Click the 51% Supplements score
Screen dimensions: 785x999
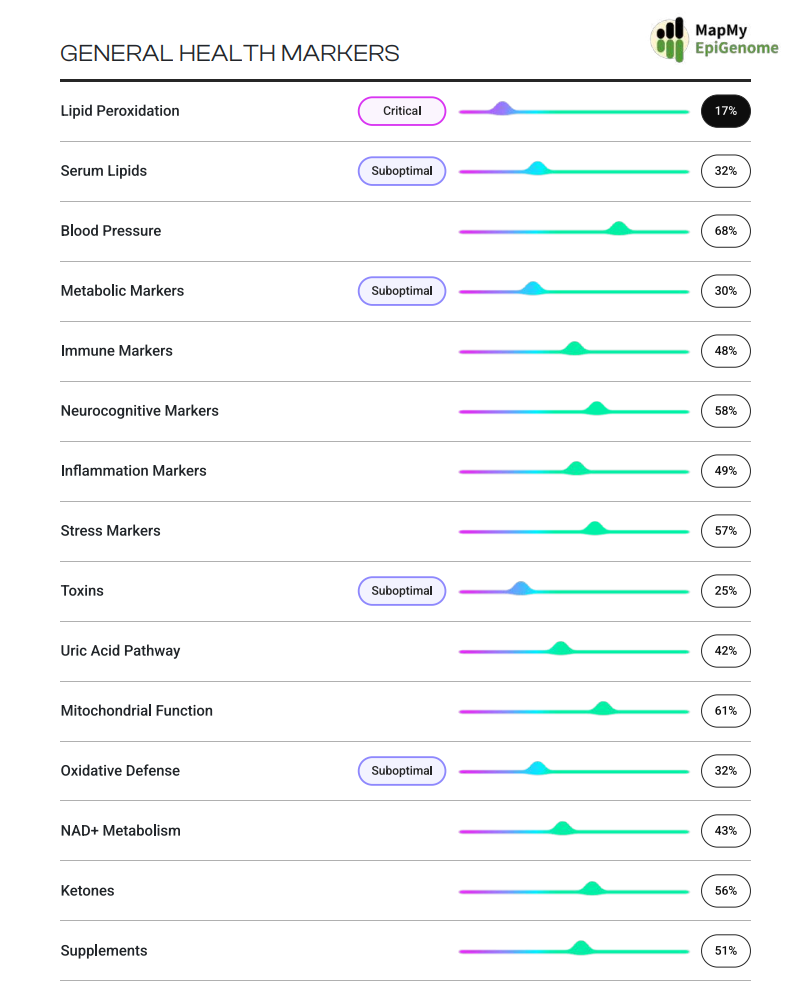point(725,951)
